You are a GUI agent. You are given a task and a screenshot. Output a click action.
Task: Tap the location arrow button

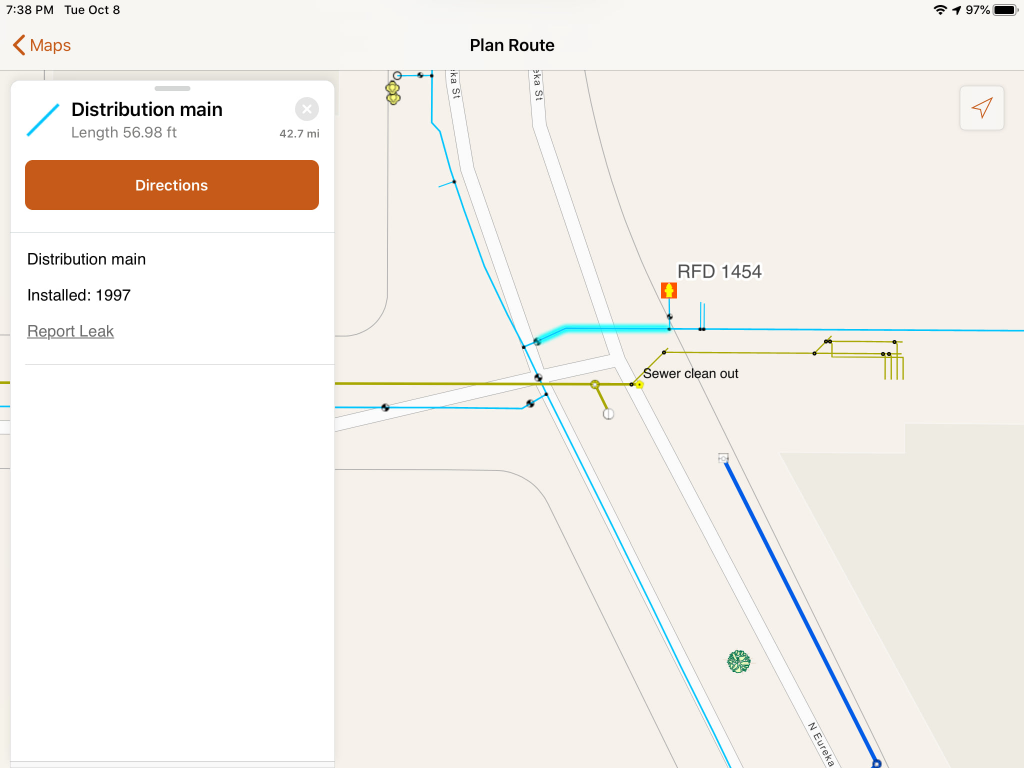pos(982,108)
